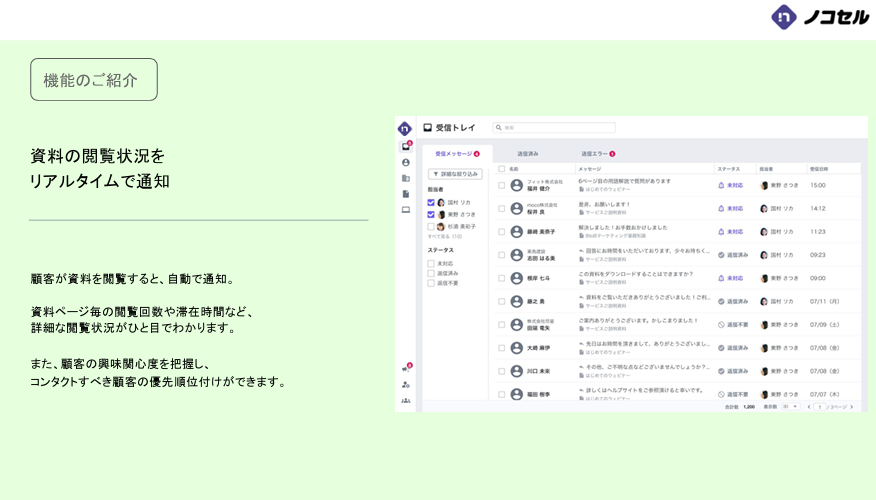Open the rows-per-page dropdown showing 30
Image resolution: width=876 pixels, height=500 pixels.
click(x=789, y=407)
